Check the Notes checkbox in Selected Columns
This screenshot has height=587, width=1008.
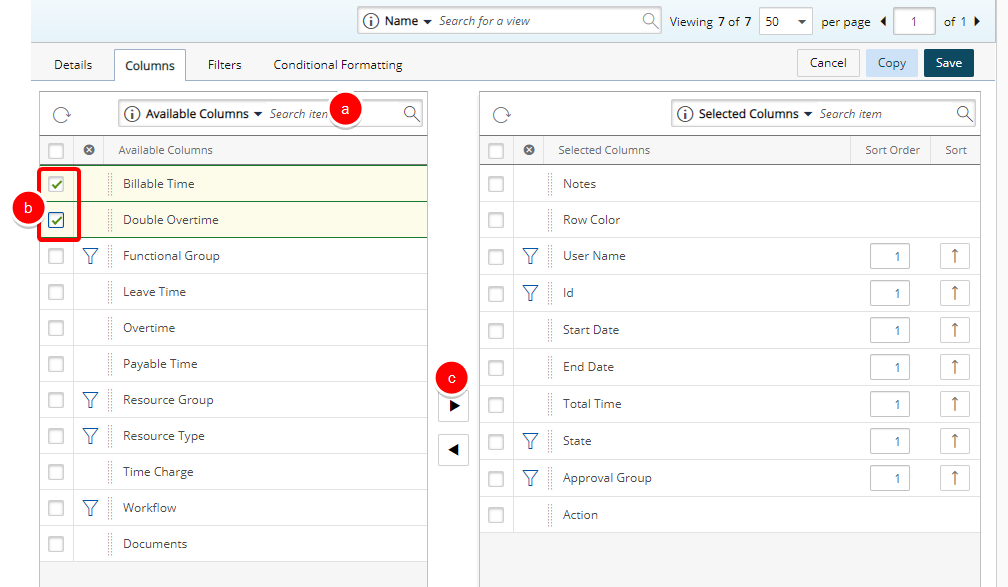pos(496,184)
